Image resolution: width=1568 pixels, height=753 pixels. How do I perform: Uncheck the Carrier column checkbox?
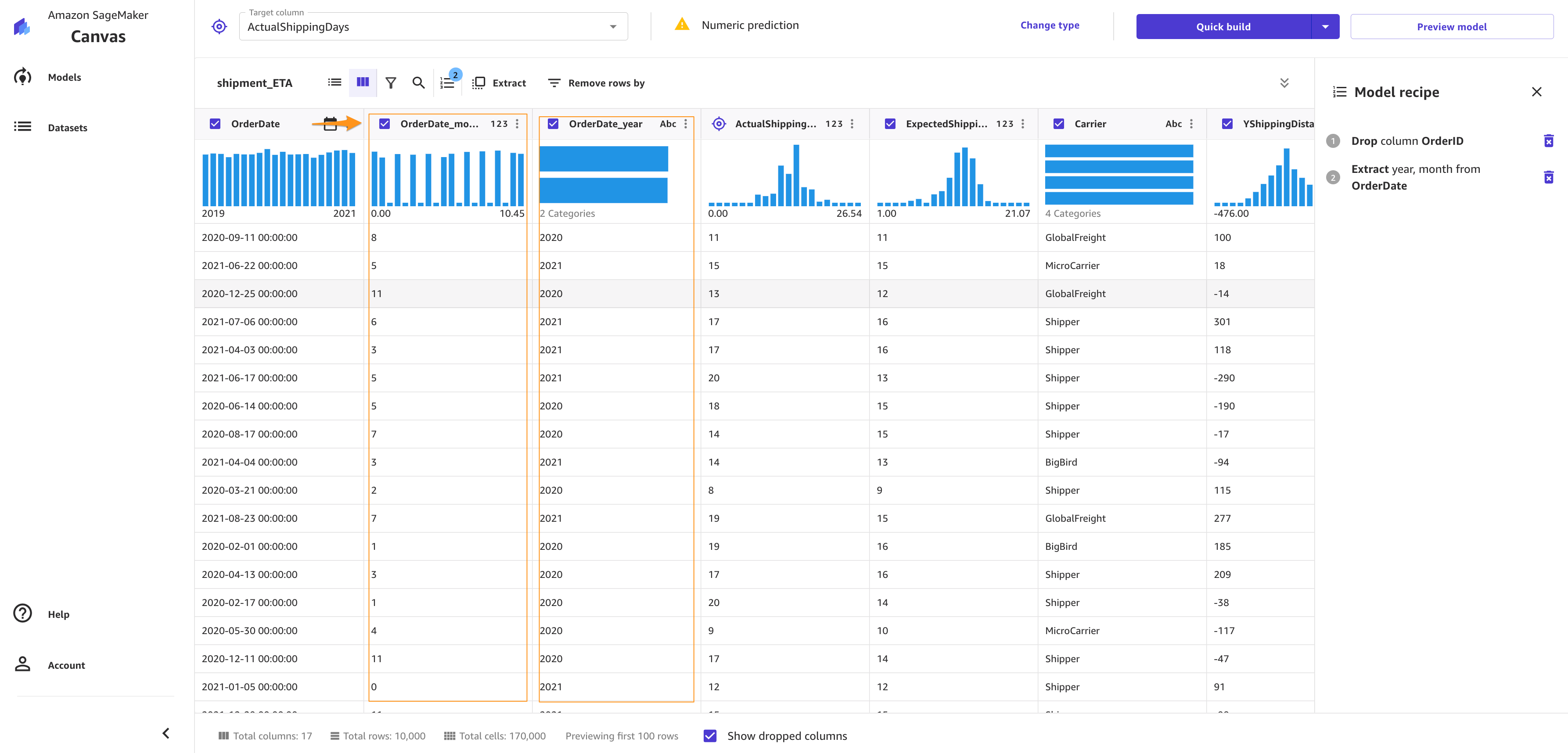pyautogui.click(x=1058, y=124)
